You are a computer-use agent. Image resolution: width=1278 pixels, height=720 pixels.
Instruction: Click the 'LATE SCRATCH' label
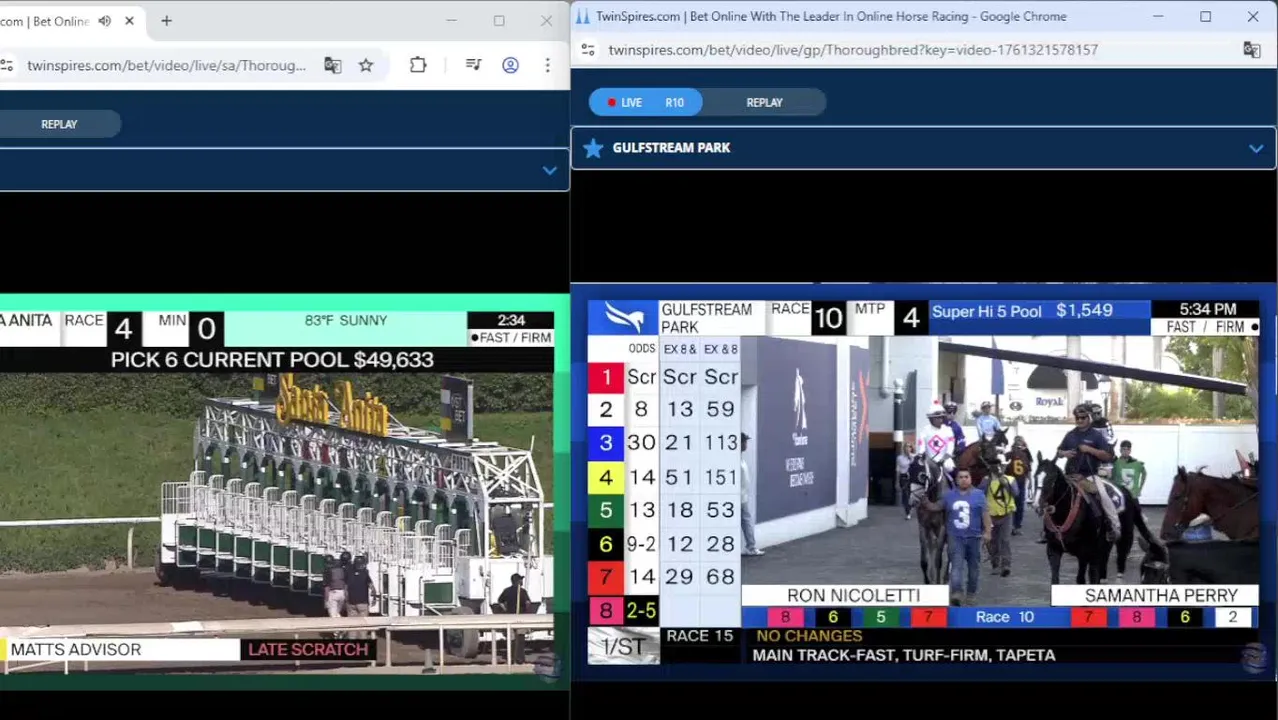[308, 650]
